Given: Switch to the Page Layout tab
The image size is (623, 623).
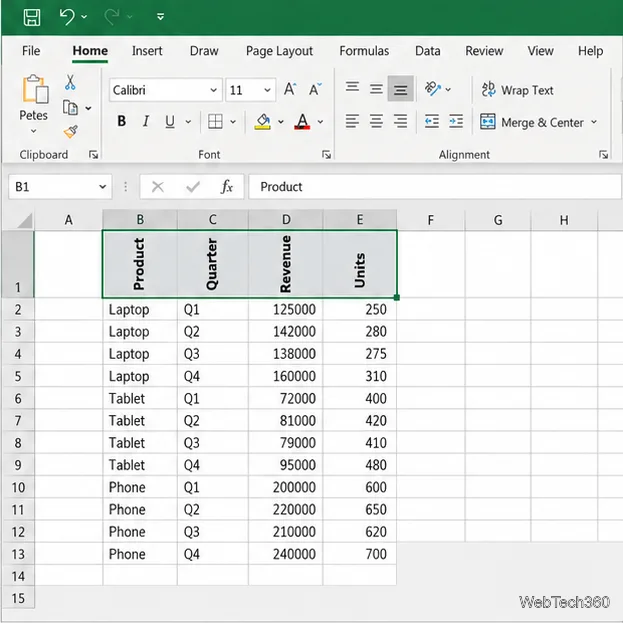Looking at the screenshot, I should pyautogui.click(x=279, y=51).
